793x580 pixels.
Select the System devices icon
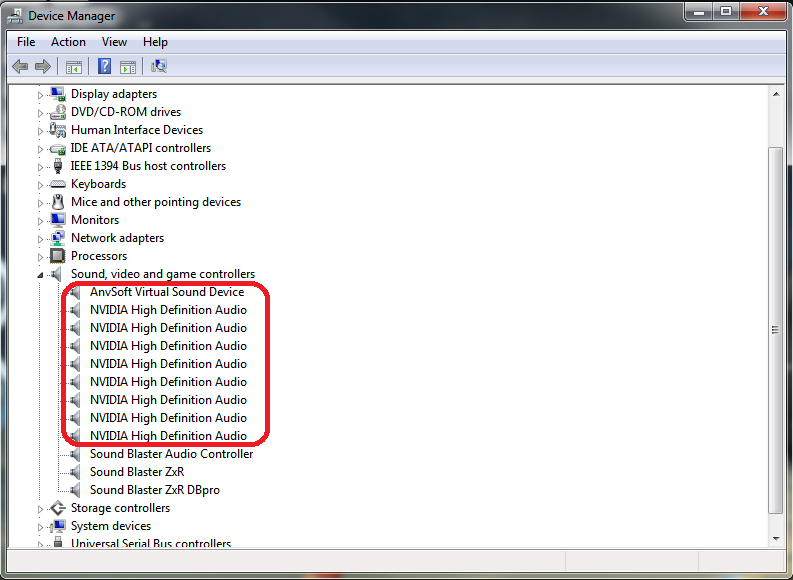coord(58,526)
